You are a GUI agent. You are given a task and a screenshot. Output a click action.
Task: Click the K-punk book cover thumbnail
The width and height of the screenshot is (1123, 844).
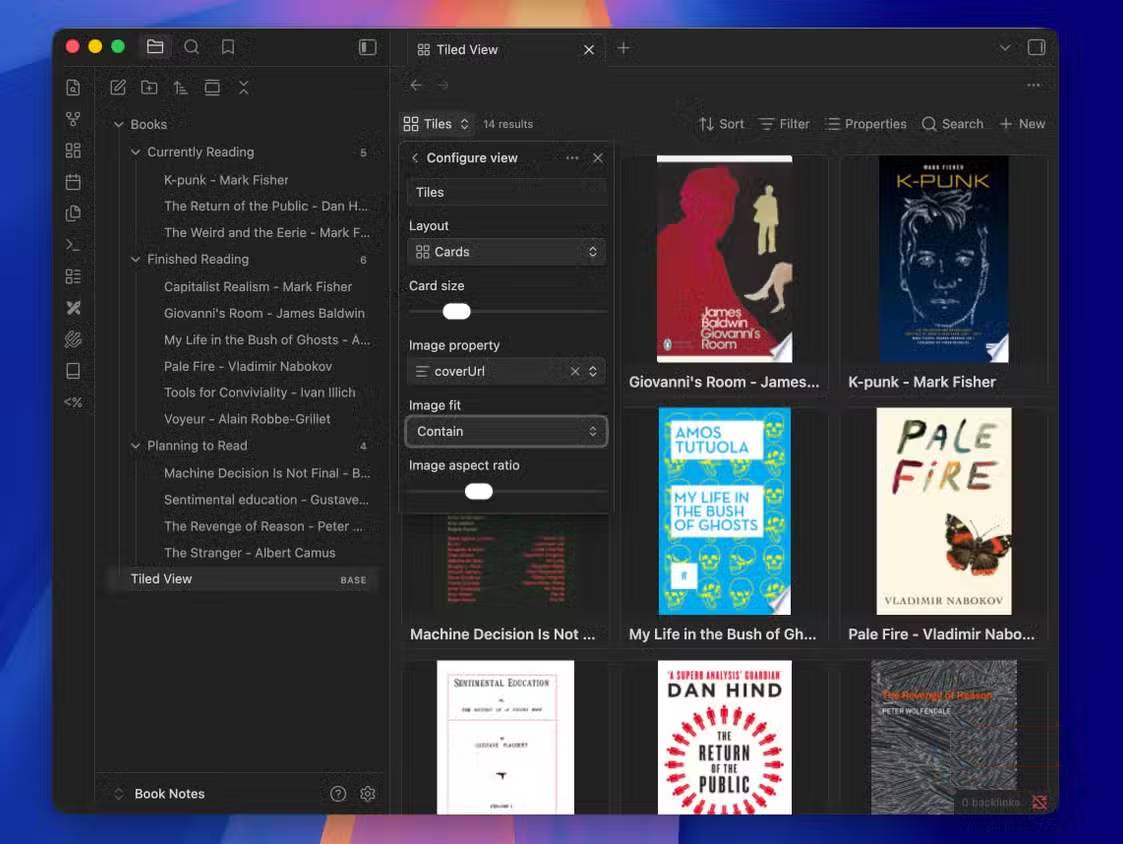943,258
